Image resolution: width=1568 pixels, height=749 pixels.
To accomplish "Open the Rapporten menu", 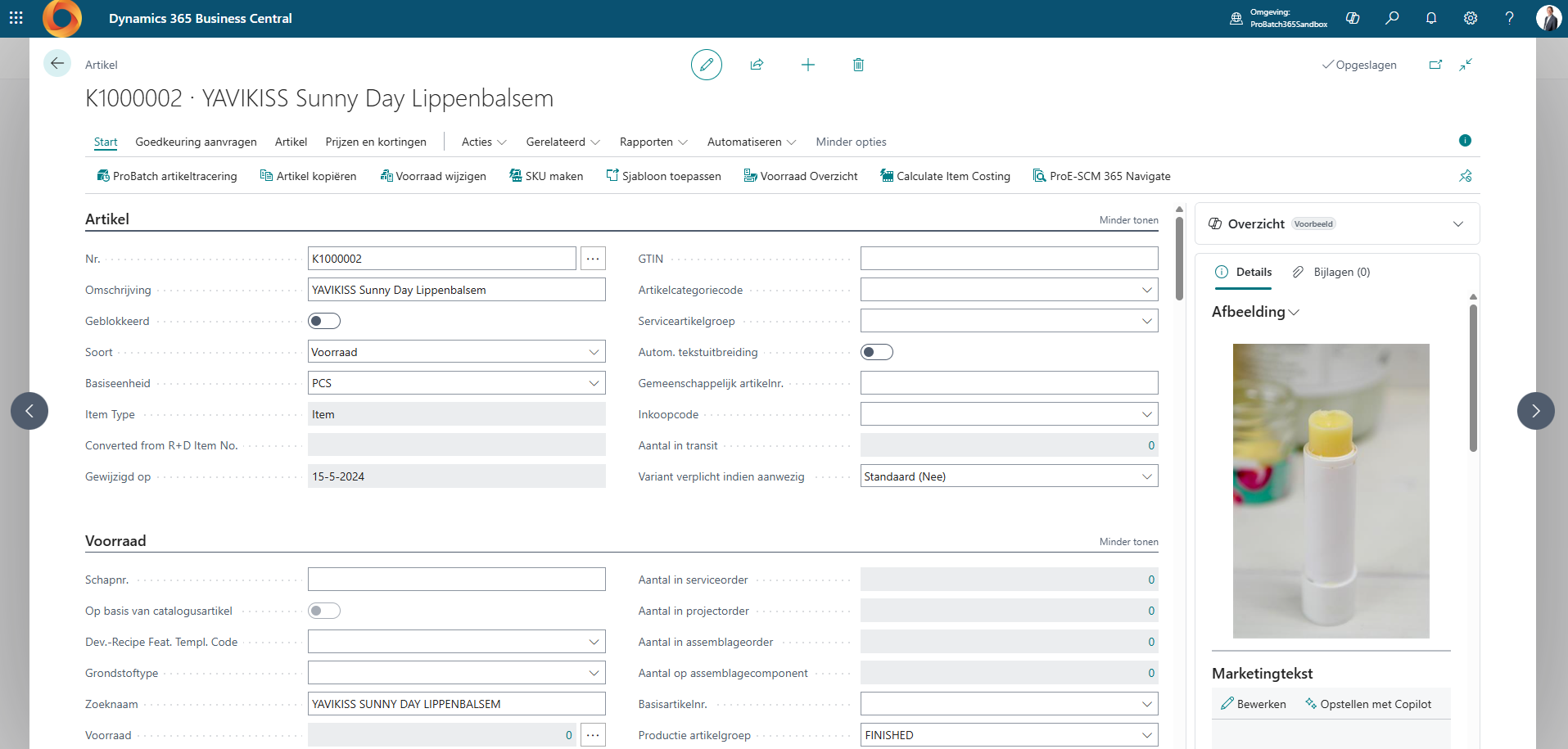I will (653, 142).
